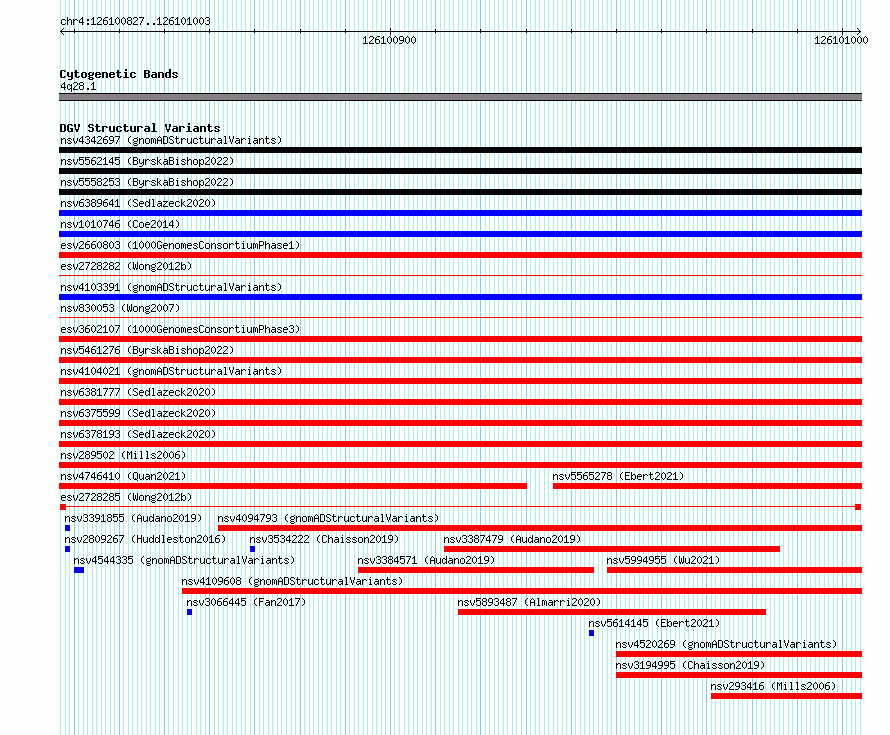This screenshot has width=890, height=735.
Task: Click the red left end block of esv2728285
Action: [x=63, y=507]
